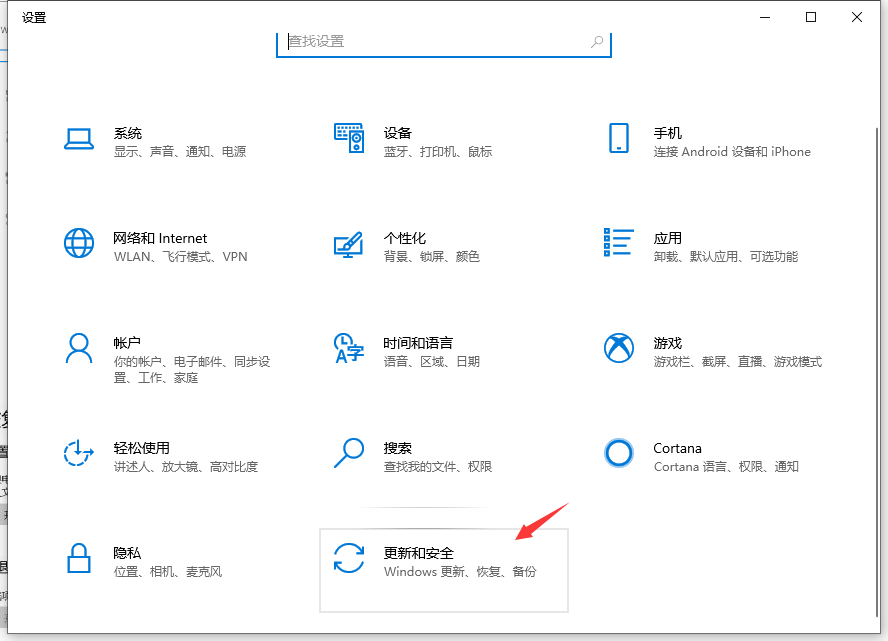This screenshot has width=888, height=641.
Task: Click 背景、锁屏、颜色 description
Action: 432,257
